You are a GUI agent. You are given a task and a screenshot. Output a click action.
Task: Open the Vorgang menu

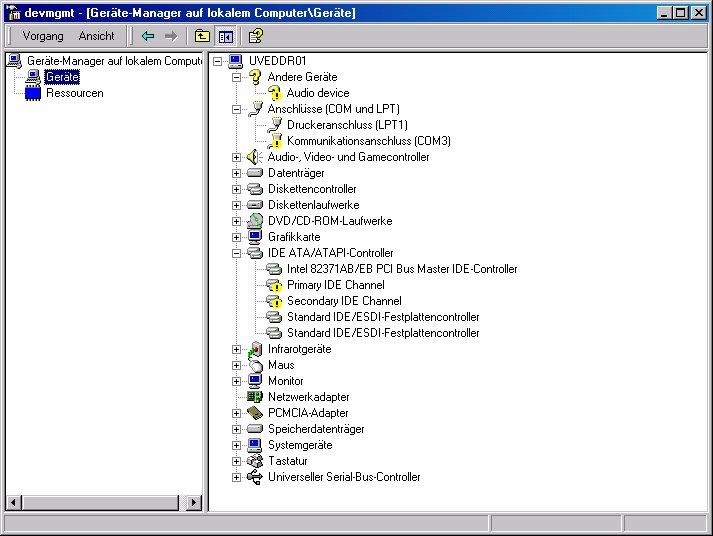click(43, 36)
